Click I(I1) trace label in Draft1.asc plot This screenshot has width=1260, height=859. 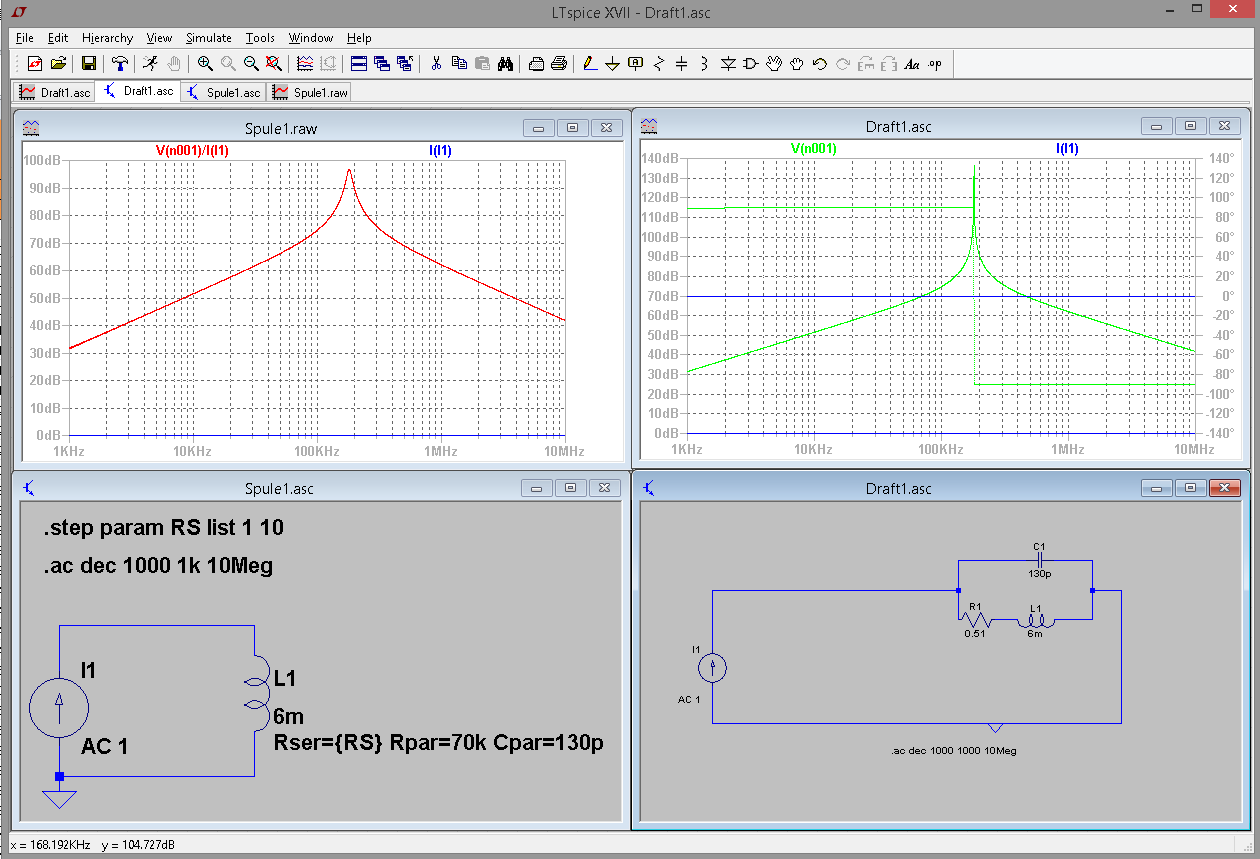click(x=1067, y=149)
